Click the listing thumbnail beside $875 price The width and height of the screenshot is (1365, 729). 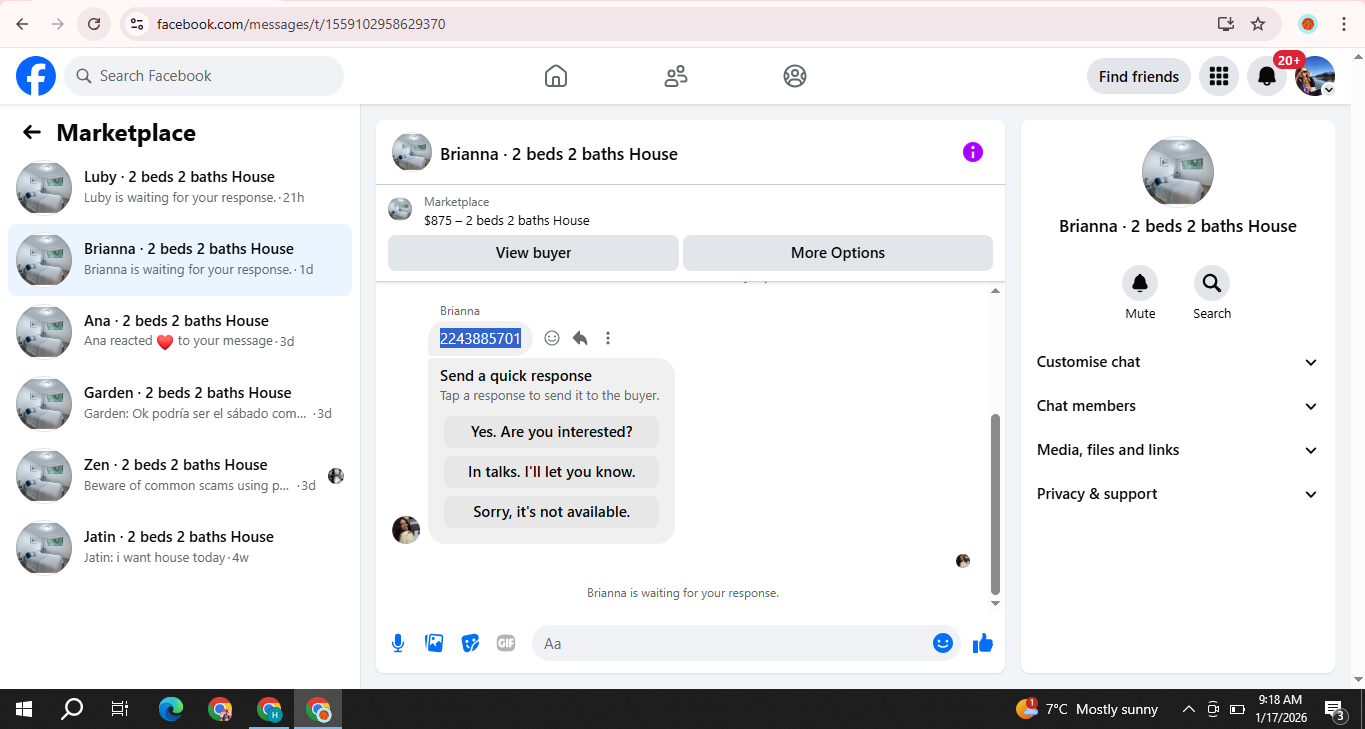coord(400,210)
